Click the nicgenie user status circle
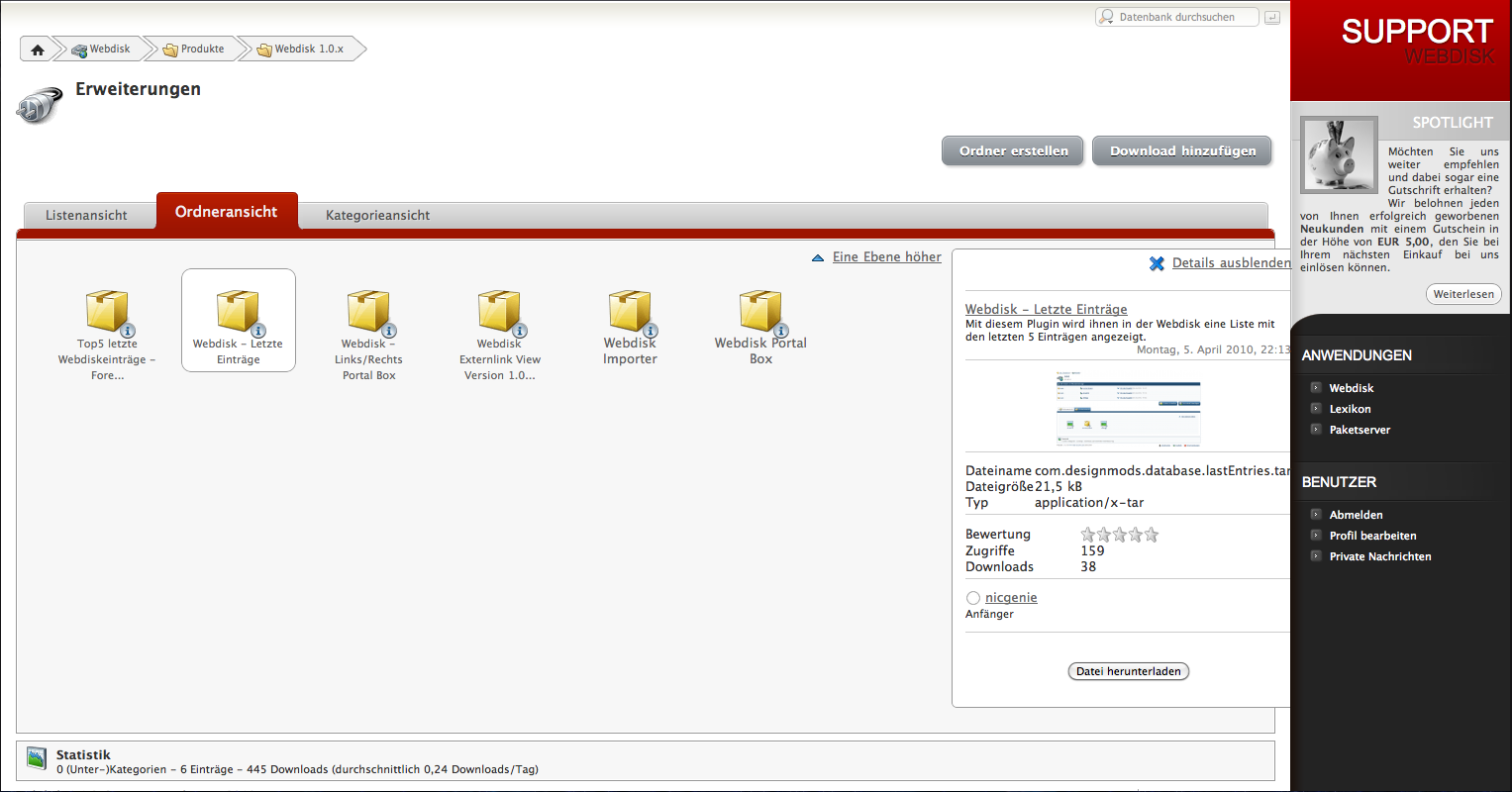1512x792 pixels. click(973, 598)
